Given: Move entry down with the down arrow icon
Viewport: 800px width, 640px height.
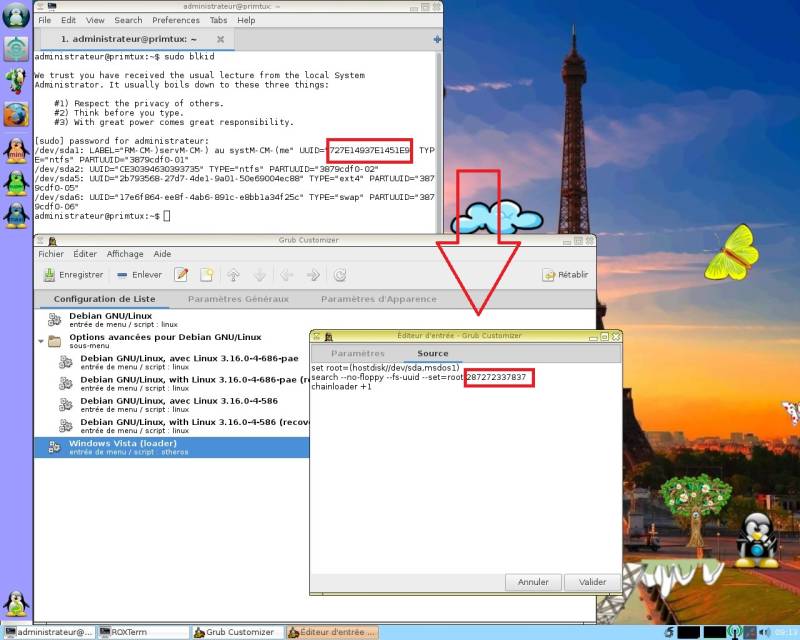Looking at the screenshot, I should (x=260, y=276).
